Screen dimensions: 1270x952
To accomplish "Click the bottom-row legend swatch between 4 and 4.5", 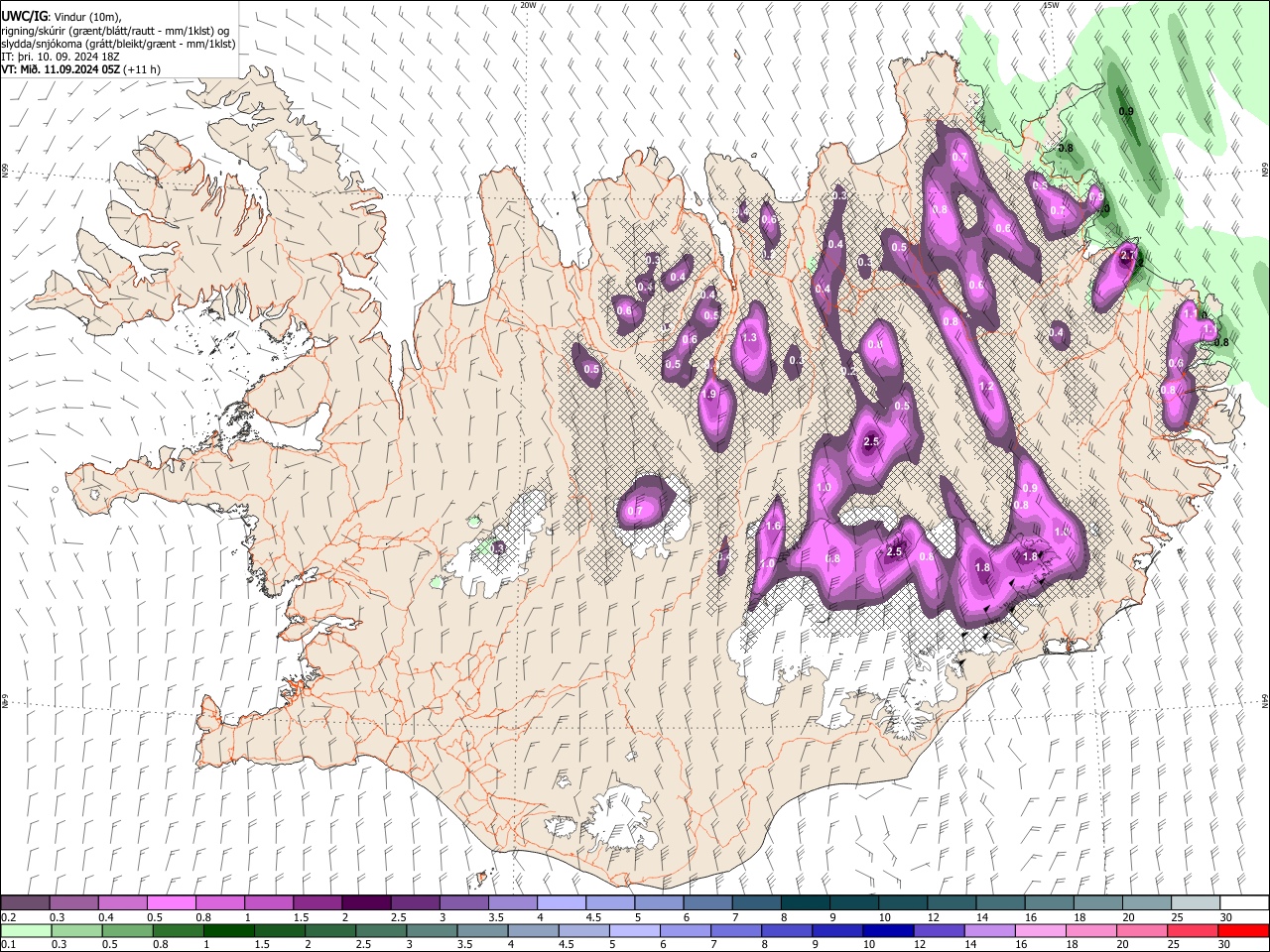I will 533,931.
